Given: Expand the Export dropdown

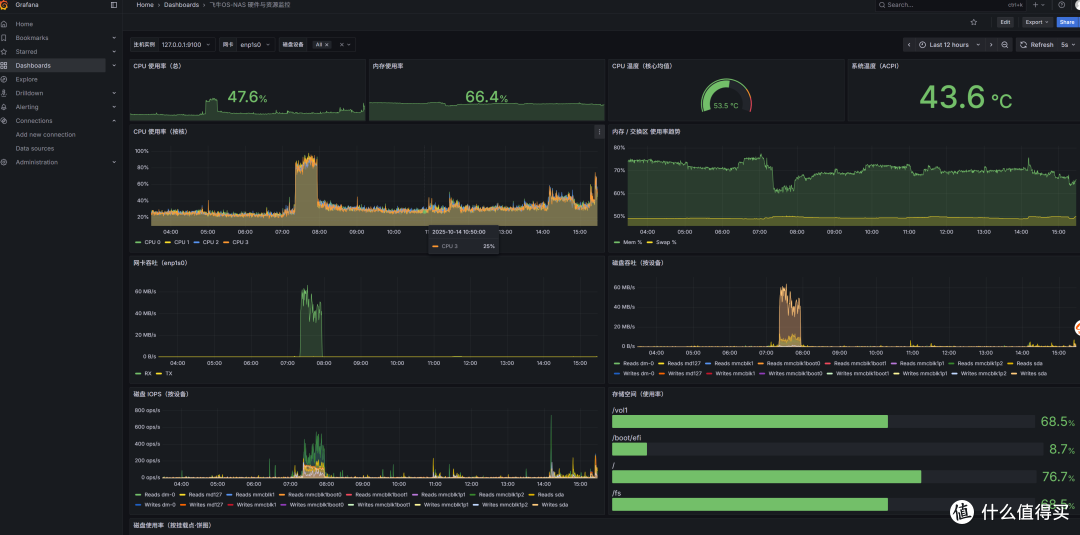Looking at the screenshot, I should [1037, 22].
